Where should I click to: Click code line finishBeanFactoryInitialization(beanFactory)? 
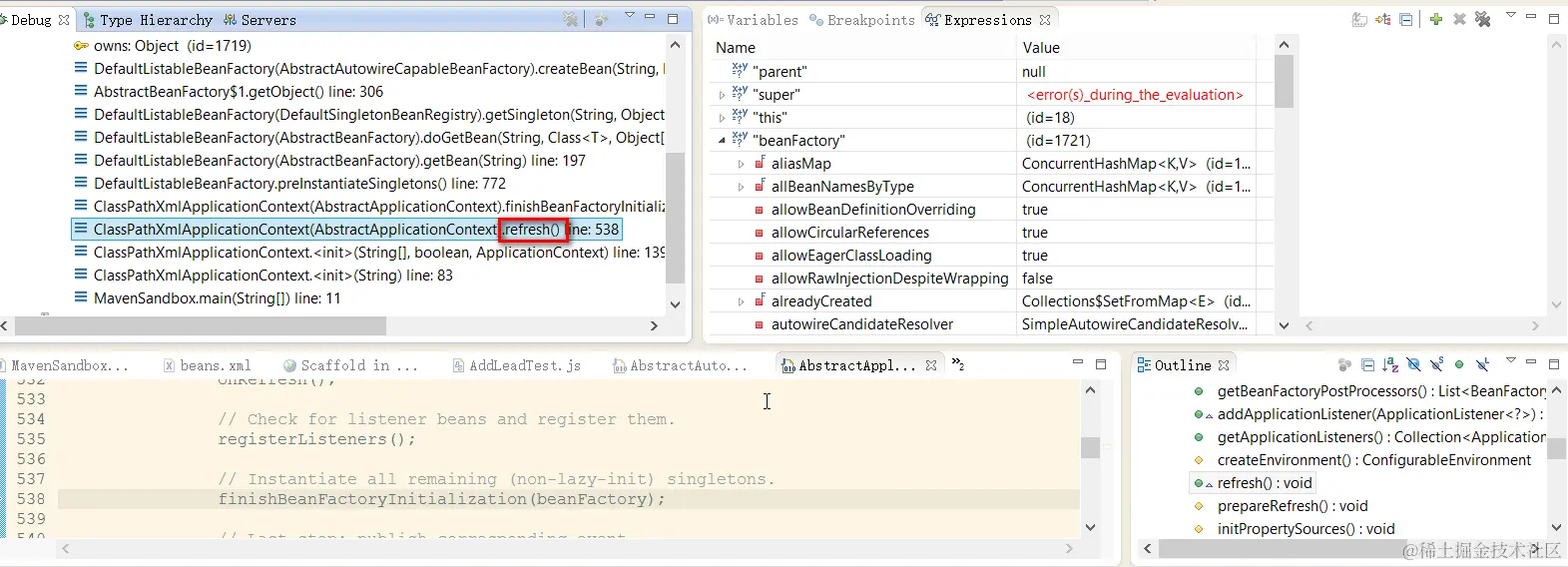(x=441, y=499)
